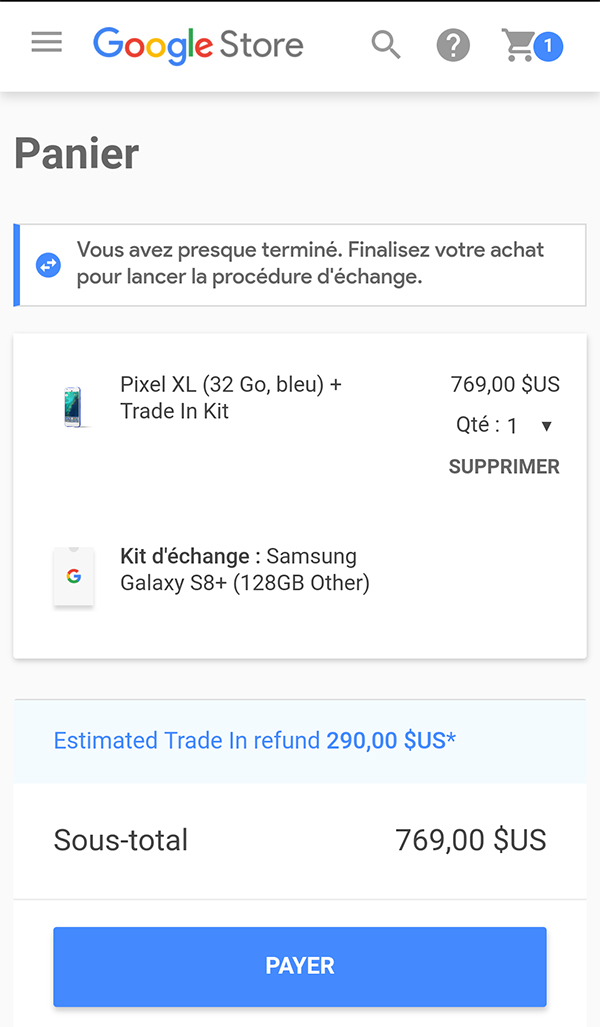
Task: Click the Panier page heading
Action: 75,153
